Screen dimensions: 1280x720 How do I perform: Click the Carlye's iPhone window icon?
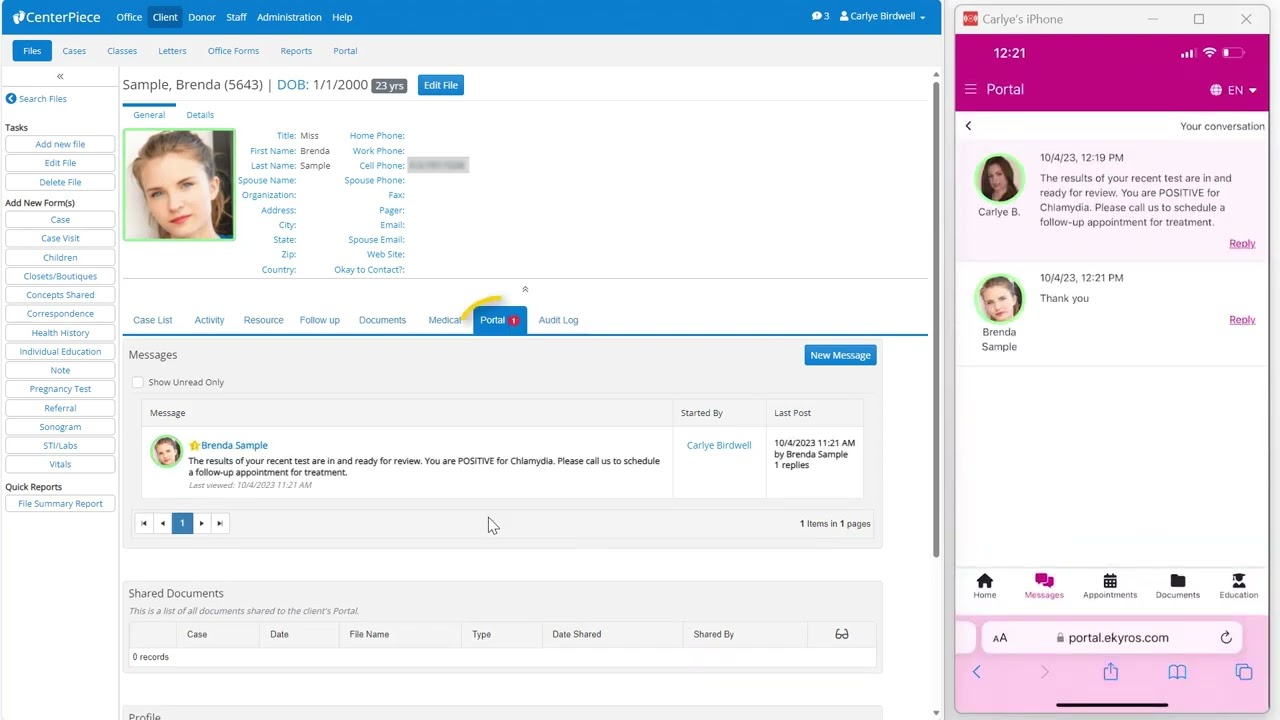pos(969,19)
